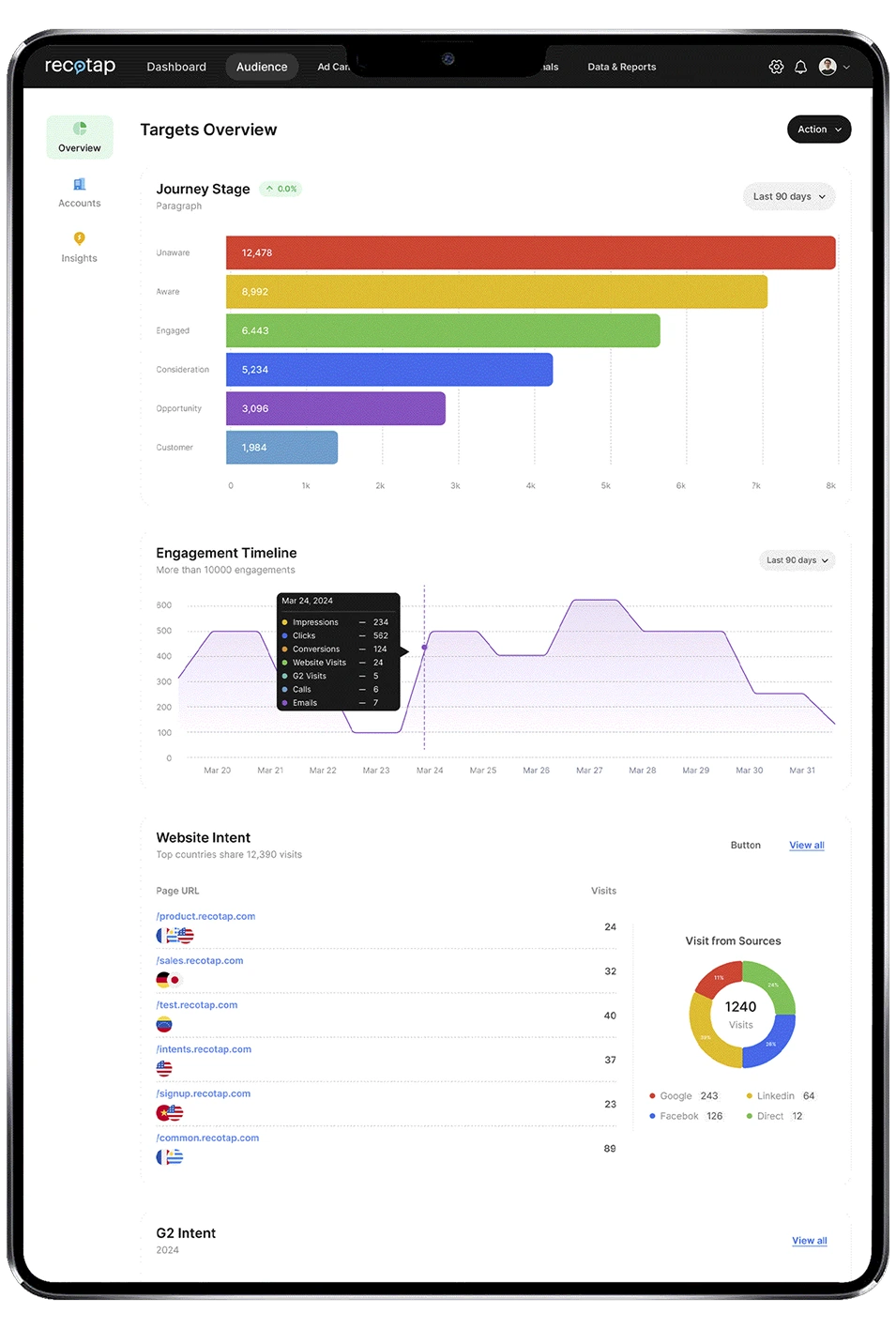Open Engagement Timeline Last 90 days dropdown
Viewport: 896px width, 1329px height.
[797, 560]
